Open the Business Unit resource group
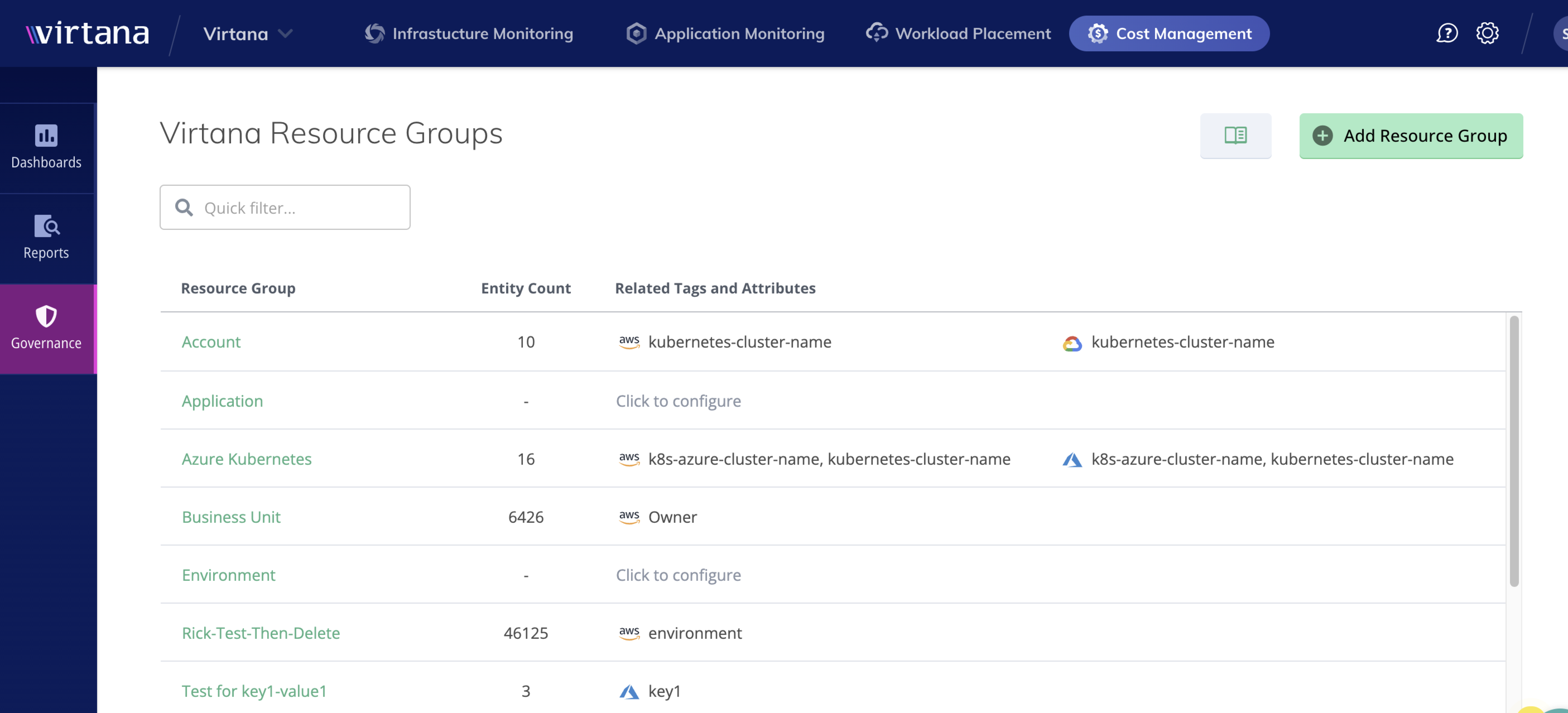The height and width of the screenshot is (713, 1568). pyautogui.click(x=231, y=517)
